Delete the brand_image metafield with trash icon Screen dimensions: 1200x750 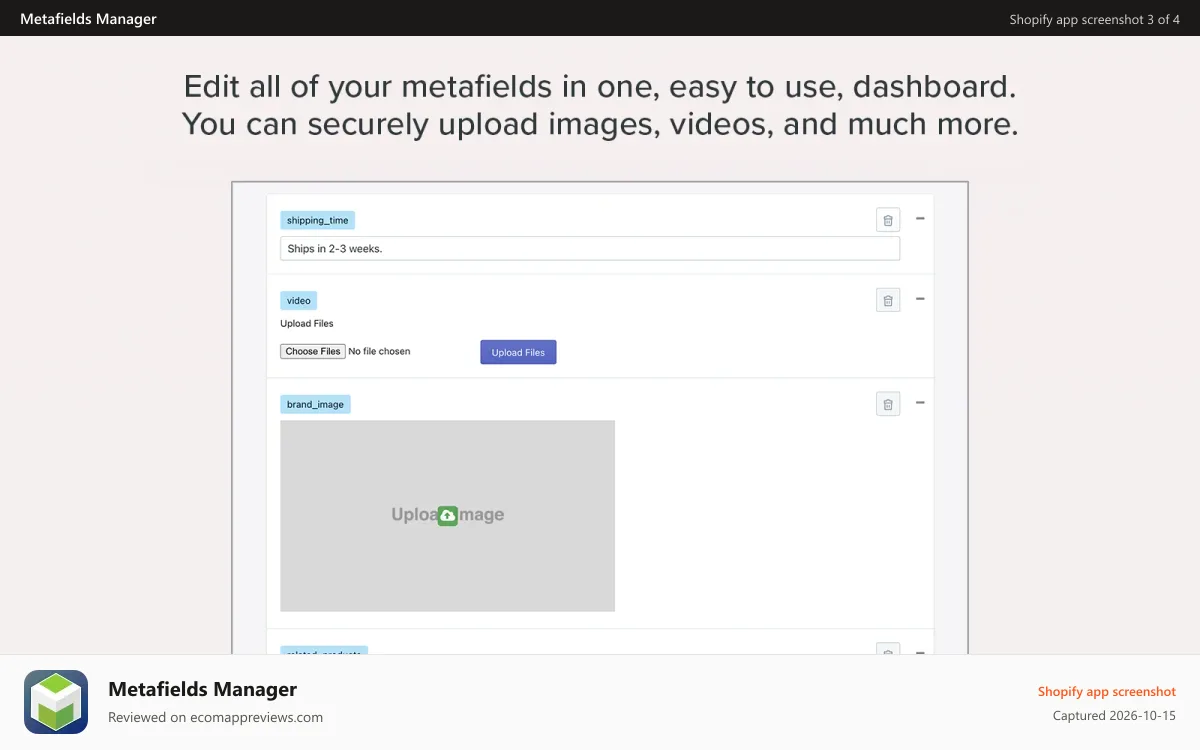pyautogui.click(x=888, y=404)
